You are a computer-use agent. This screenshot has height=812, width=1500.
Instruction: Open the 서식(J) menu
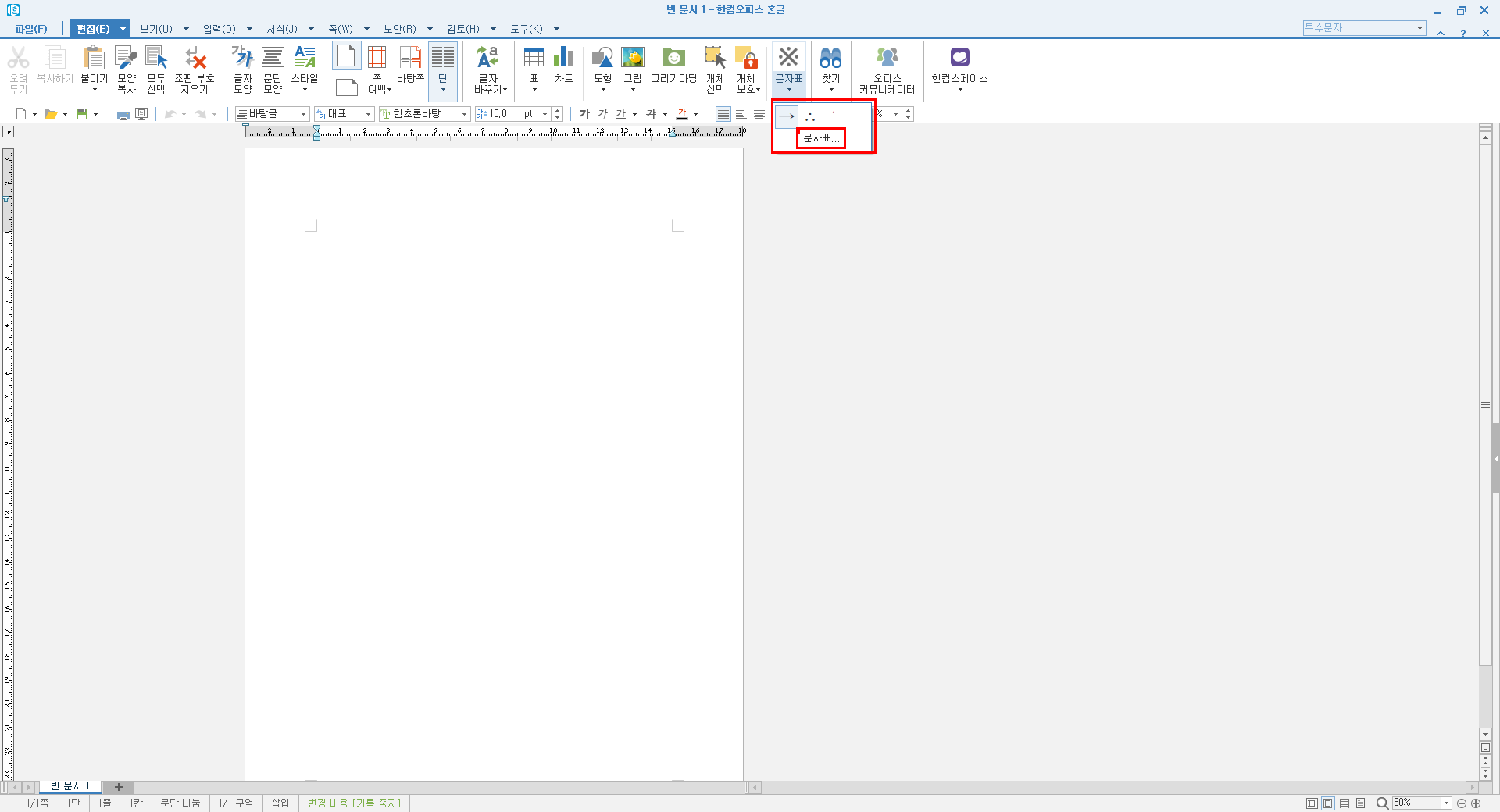(x=281, y=29)
